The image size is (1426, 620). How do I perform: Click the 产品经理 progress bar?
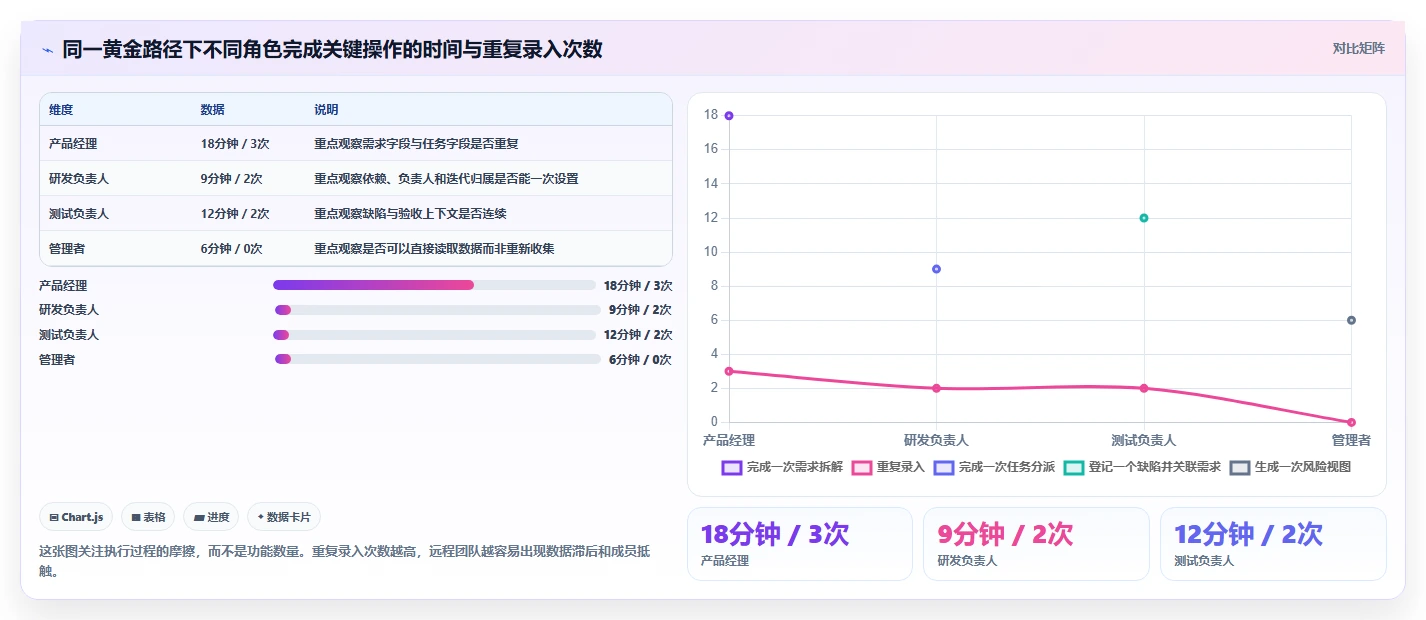click(434, 285)
